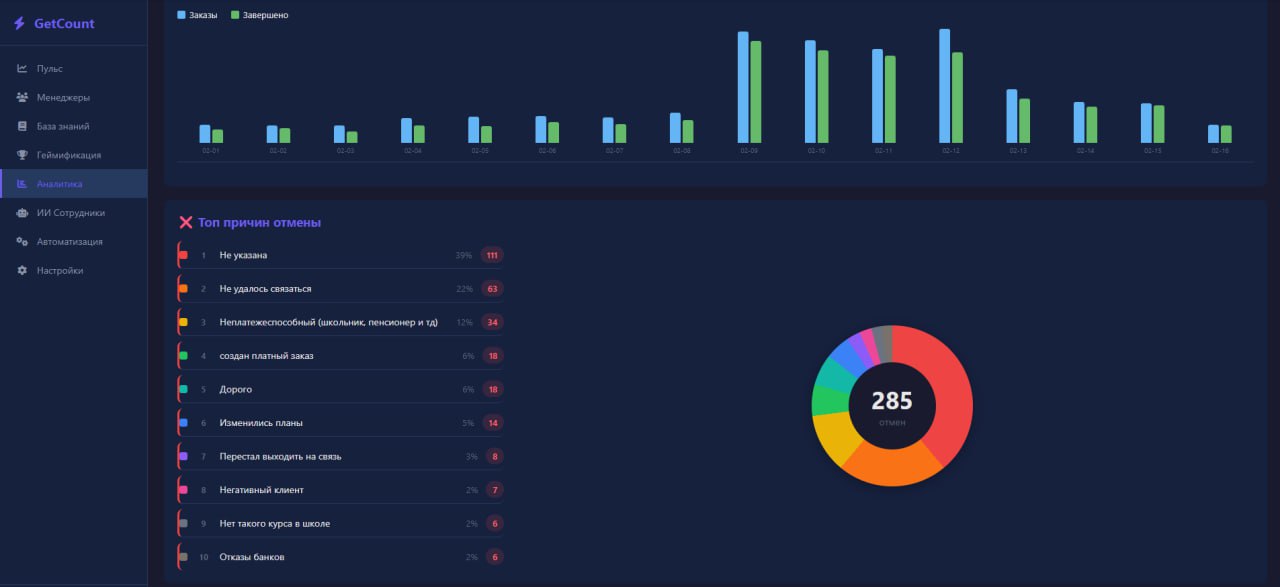Click the Геймификация trophy icon
The width and height of the screenshot is (1280, 587).
pyautogui.click(x=22, y=156)
